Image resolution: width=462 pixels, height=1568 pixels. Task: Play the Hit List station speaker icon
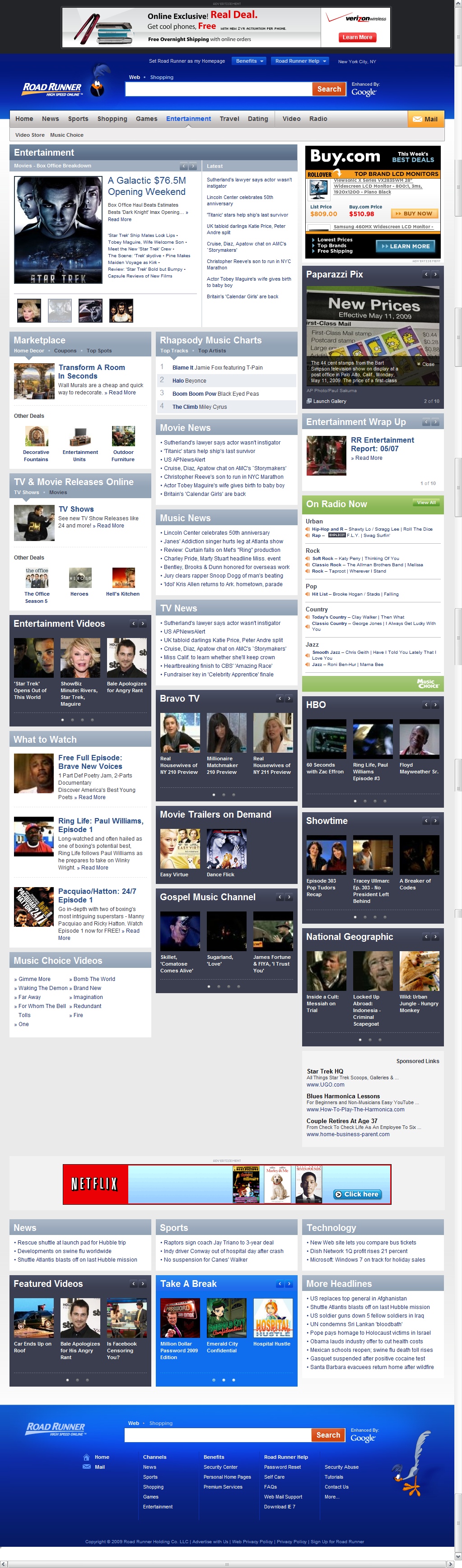click(308, 594)
